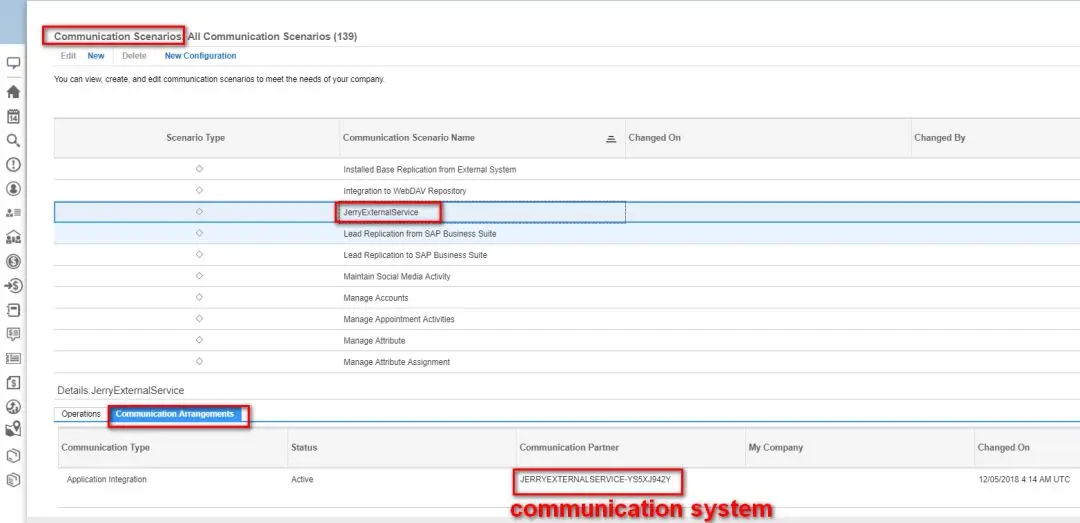Click the Application Integration communication type cell
This screenshot has height=523, width=1080.
107,479
